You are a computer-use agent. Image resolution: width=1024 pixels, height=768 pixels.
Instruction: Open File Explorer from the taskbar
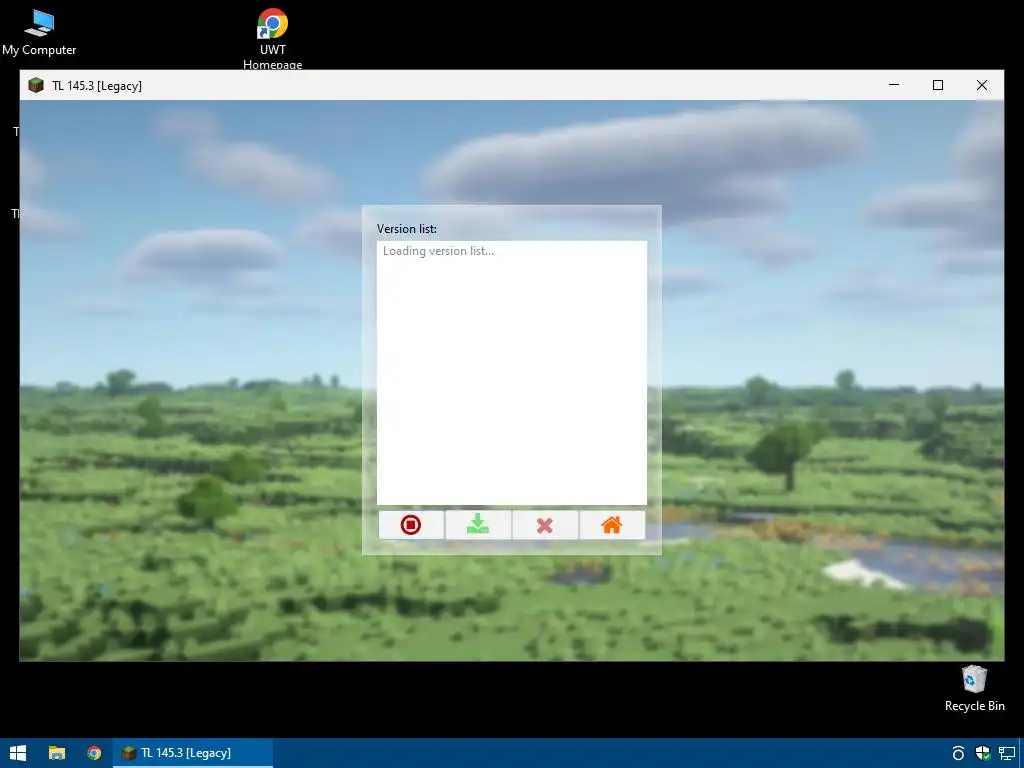pyautogui.click(x=57, y=753)
